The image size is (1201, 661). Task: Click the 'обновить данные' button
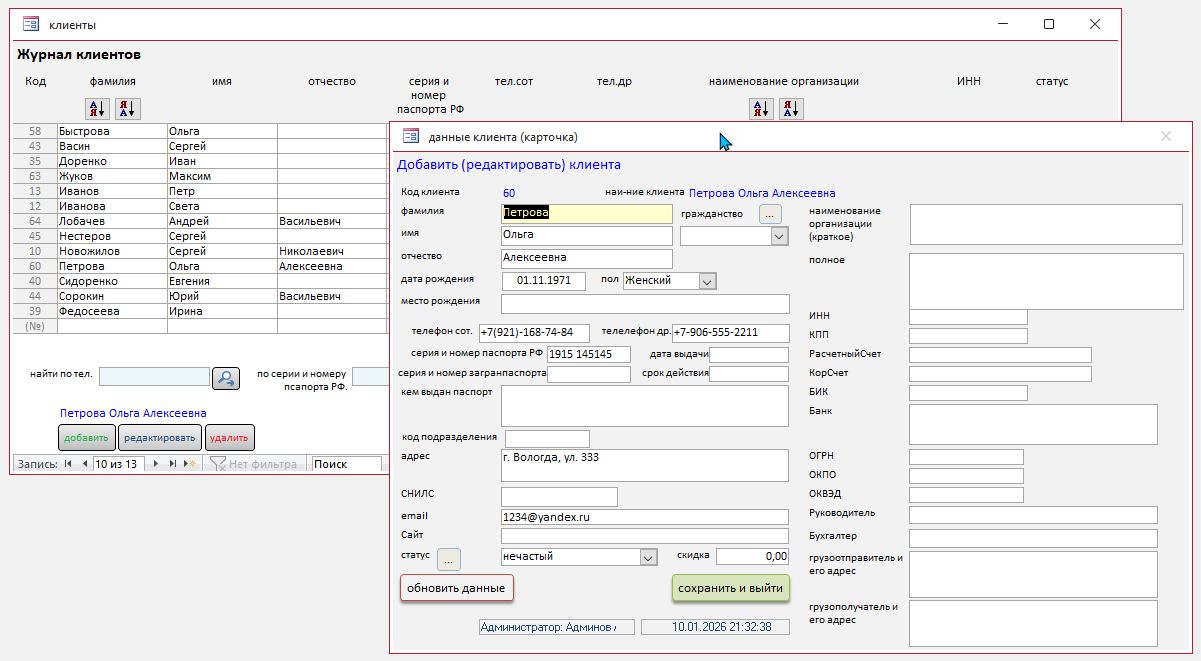[456, 588]
